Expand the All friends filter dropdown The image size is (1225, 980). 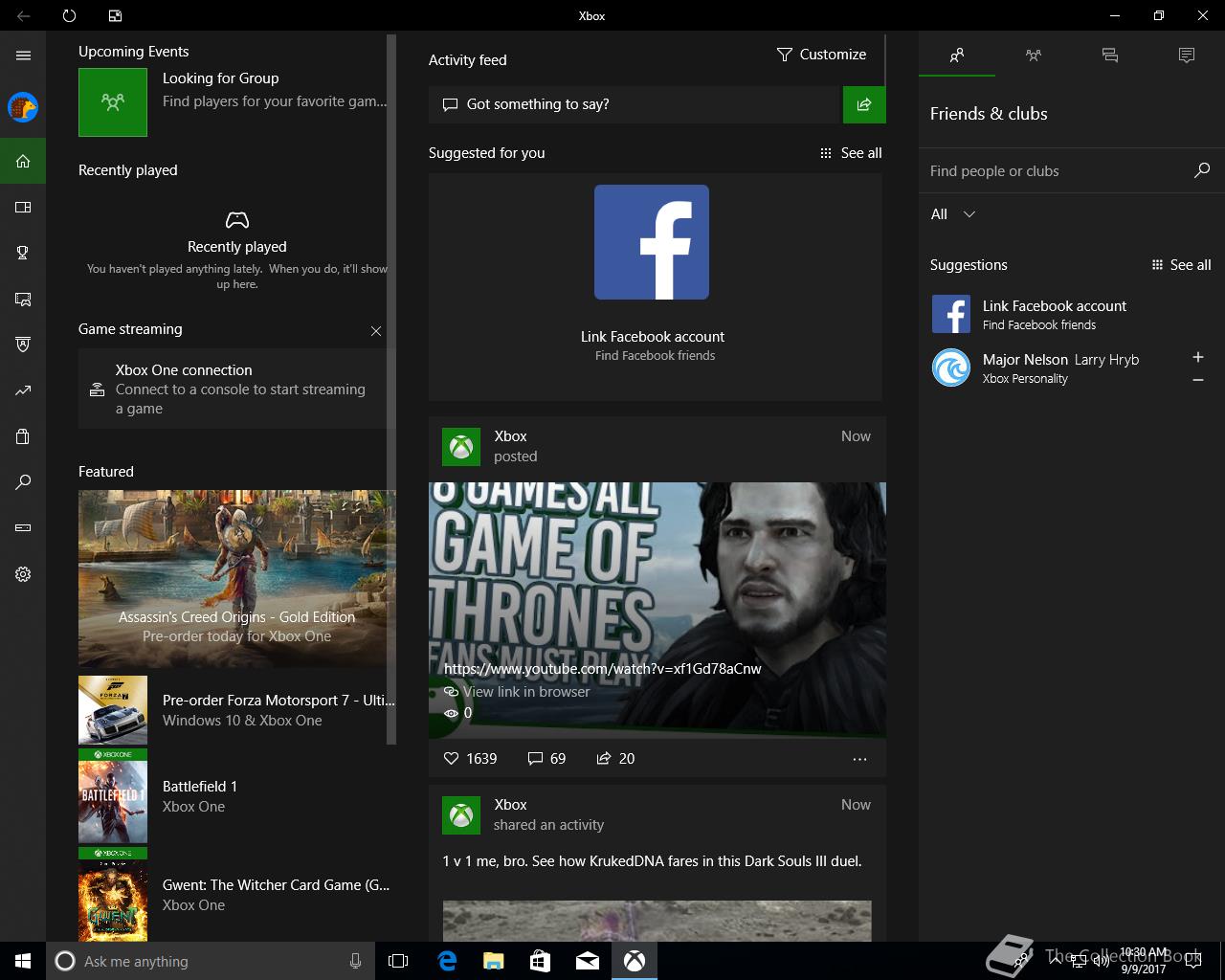click(x=953, y=214)
